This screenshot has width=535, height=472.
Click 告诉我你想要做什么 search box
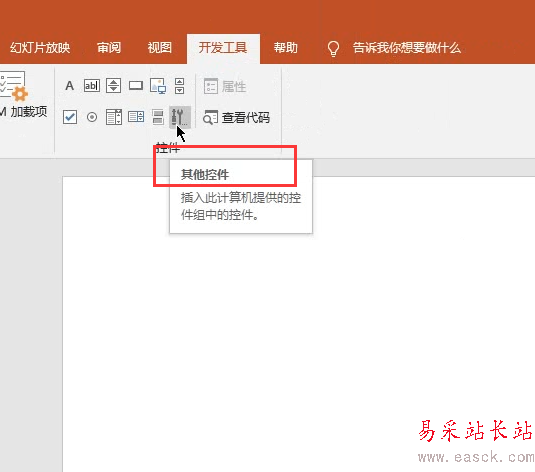coord(406,48)
